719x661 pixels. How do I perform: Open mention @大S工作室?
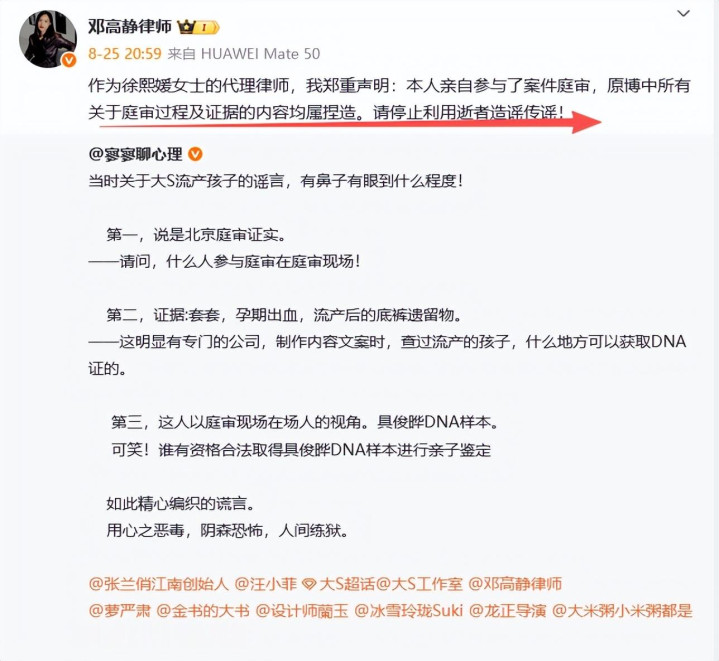(419, 584)
